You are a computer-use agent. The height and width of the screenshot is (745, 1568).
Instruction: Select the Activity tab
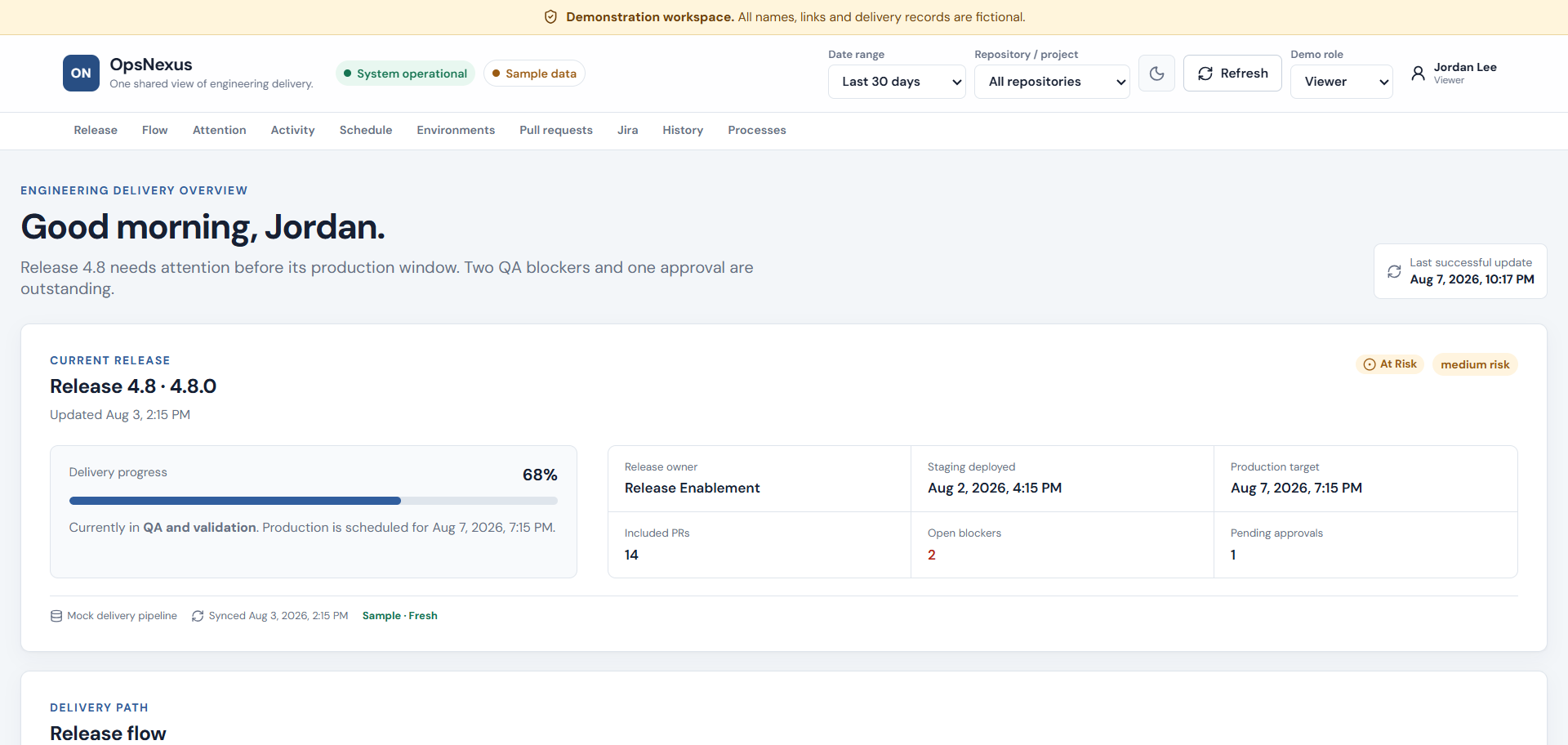pos(293,130)
